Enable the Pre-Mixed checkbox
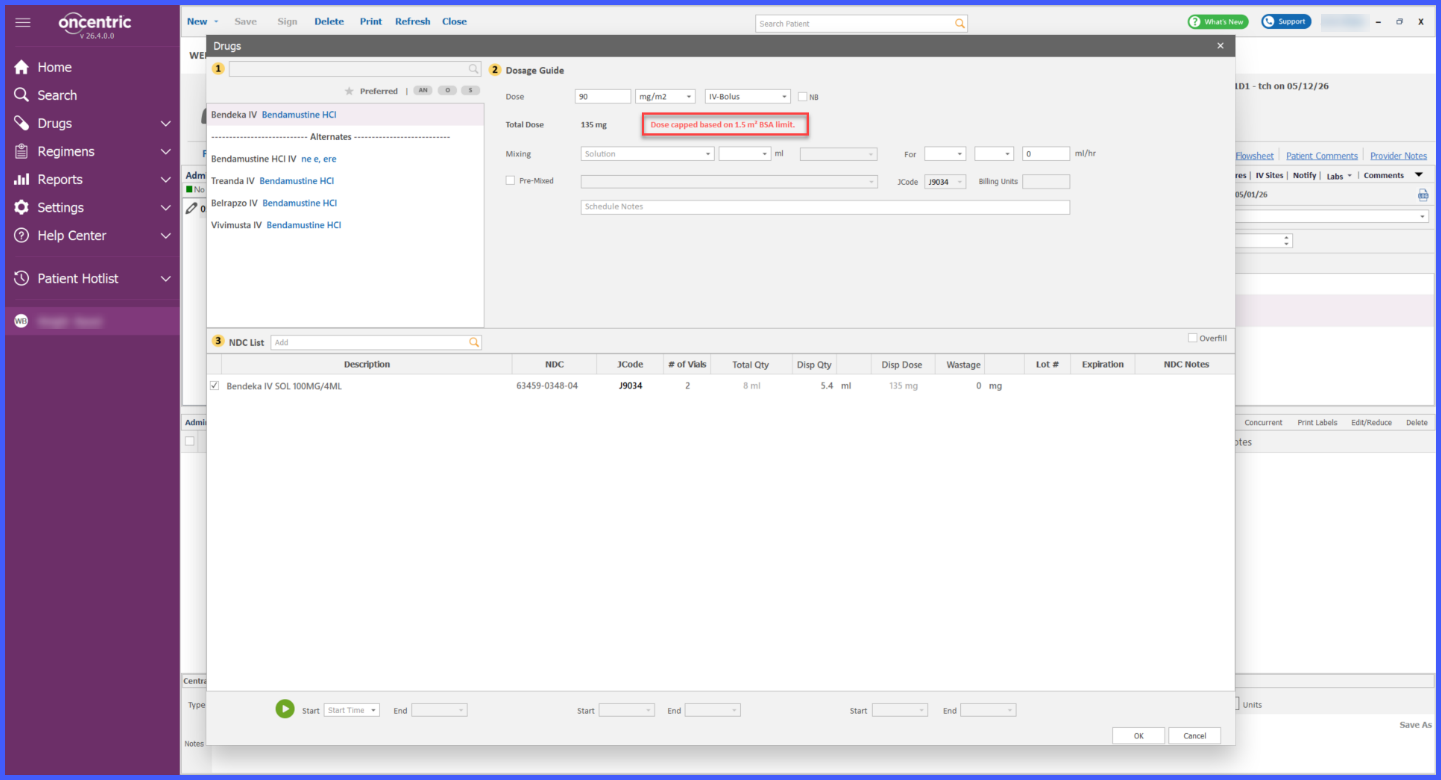The height and width of the screenshot is (780, 1441). coord(511,181)
